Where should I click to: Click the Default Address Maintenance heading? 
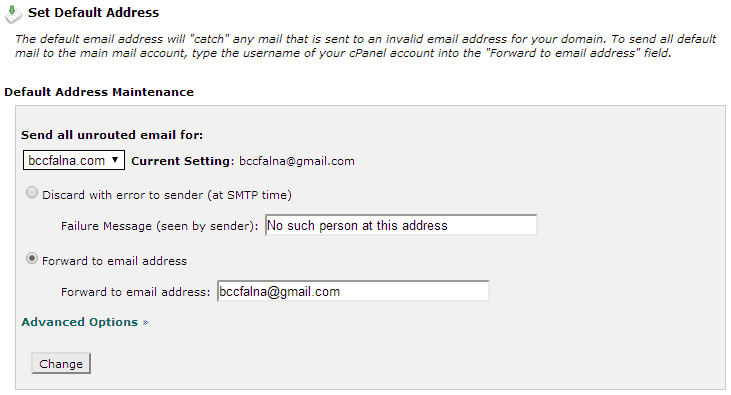pyautogui.click(x=99, y=92)
